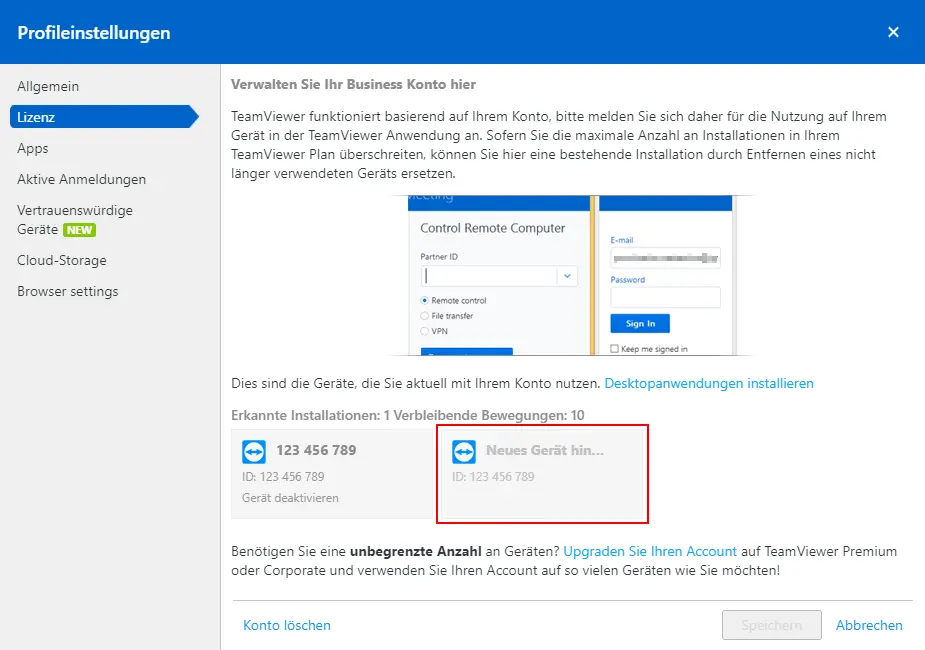Click Konto löschen link
Screen dimensions: 925x650
(287, 625)
